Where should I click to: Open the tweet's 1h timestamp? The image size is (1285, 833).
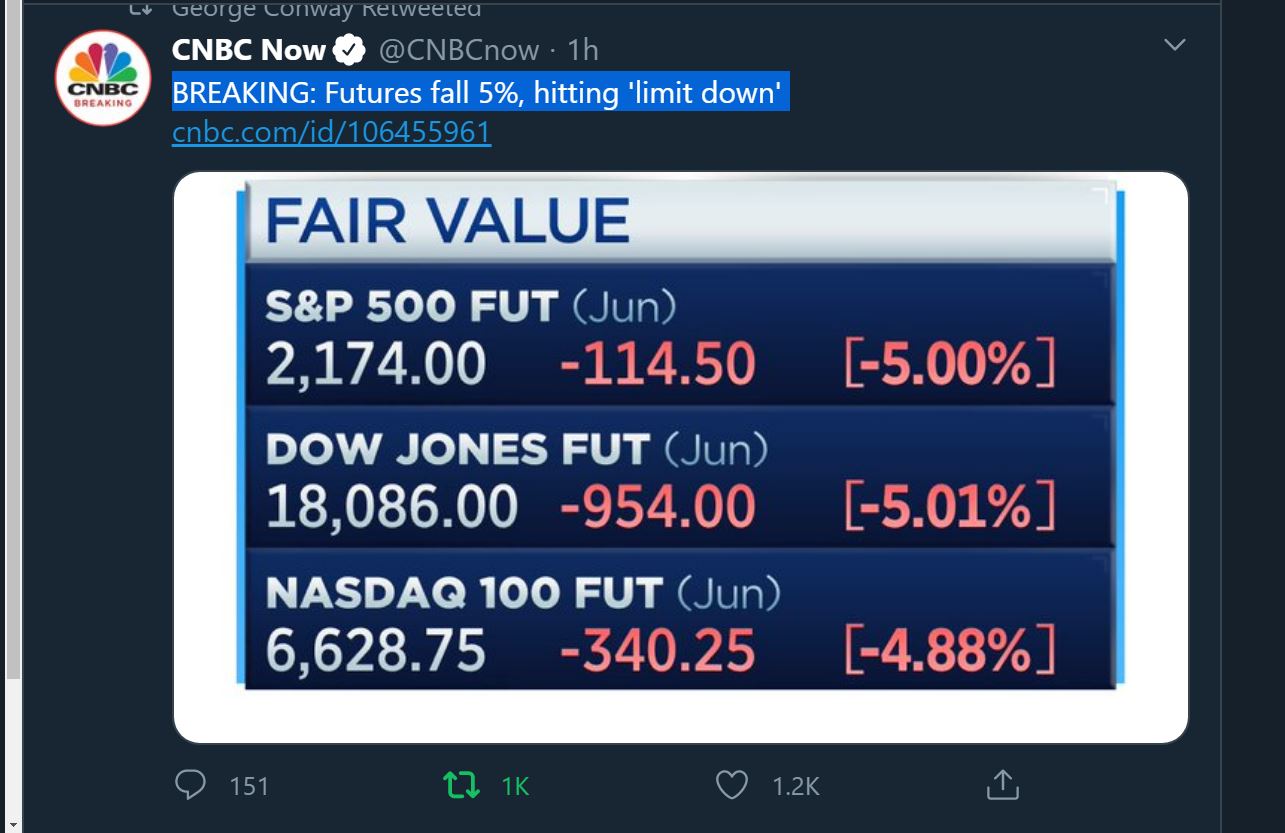point(583,49)
